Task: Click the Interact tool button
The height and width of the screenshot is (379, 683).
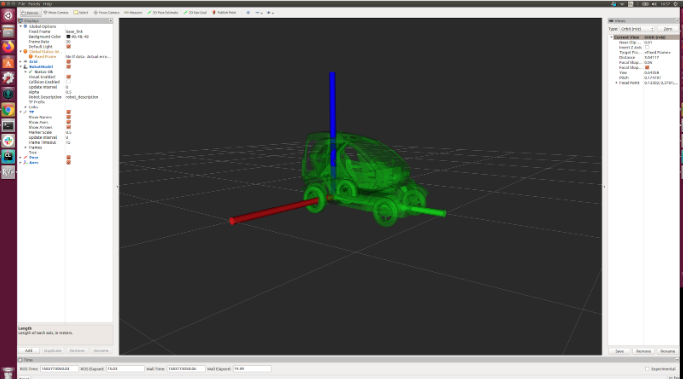Action: pyautogui.click(x=30, y=13)
